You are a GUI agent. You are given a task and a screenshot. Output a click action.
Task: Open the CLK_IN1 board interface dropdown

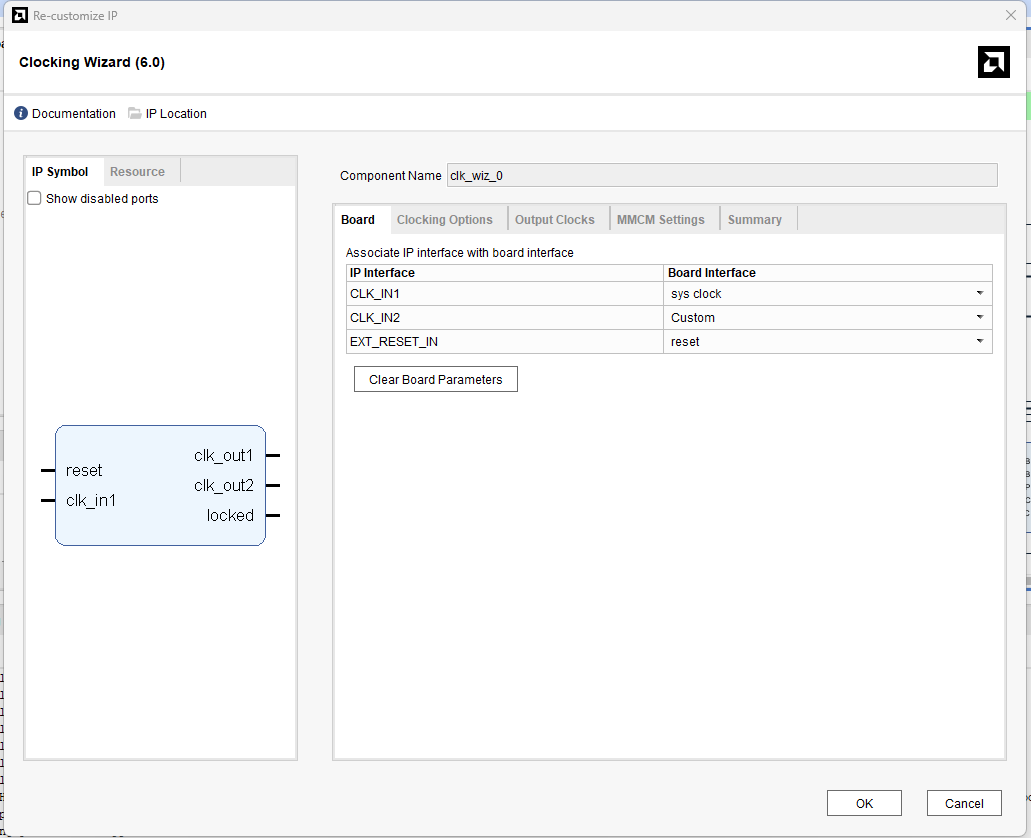979,294
